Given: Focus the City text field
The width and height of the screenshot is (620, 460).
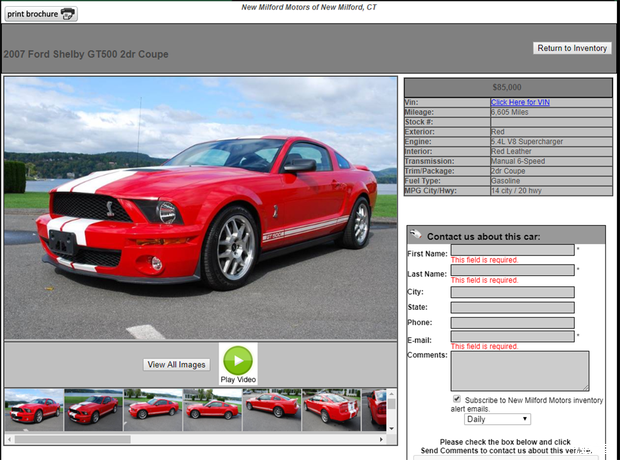Looking at the screenshot, I should pos(512,292).
